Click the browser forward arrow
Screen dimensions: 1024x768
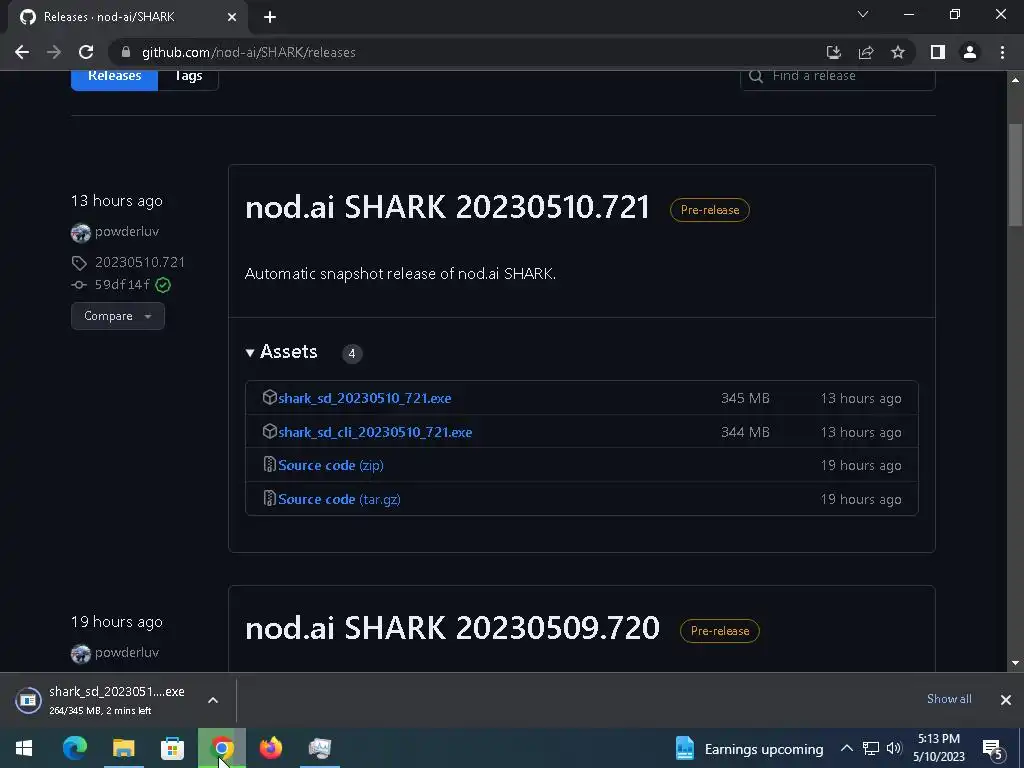point(54,52)
